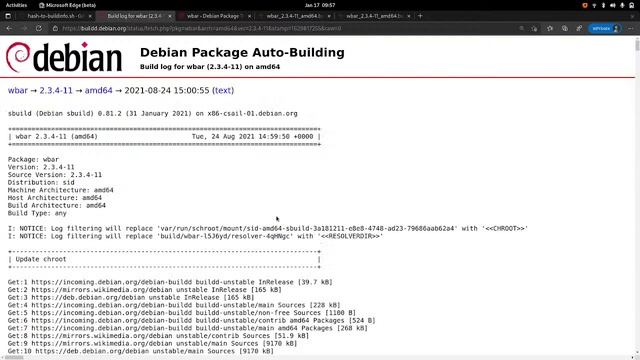Click the 'Build Type: any' line
This screenshot has width=640, height=360.
(37, 213)
